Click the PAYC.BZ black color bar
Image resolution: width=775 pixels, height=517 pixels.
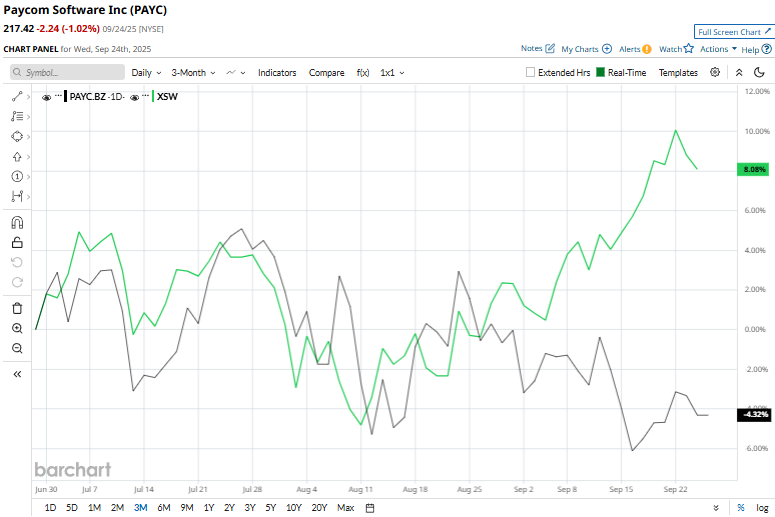[x=65, y=96]
